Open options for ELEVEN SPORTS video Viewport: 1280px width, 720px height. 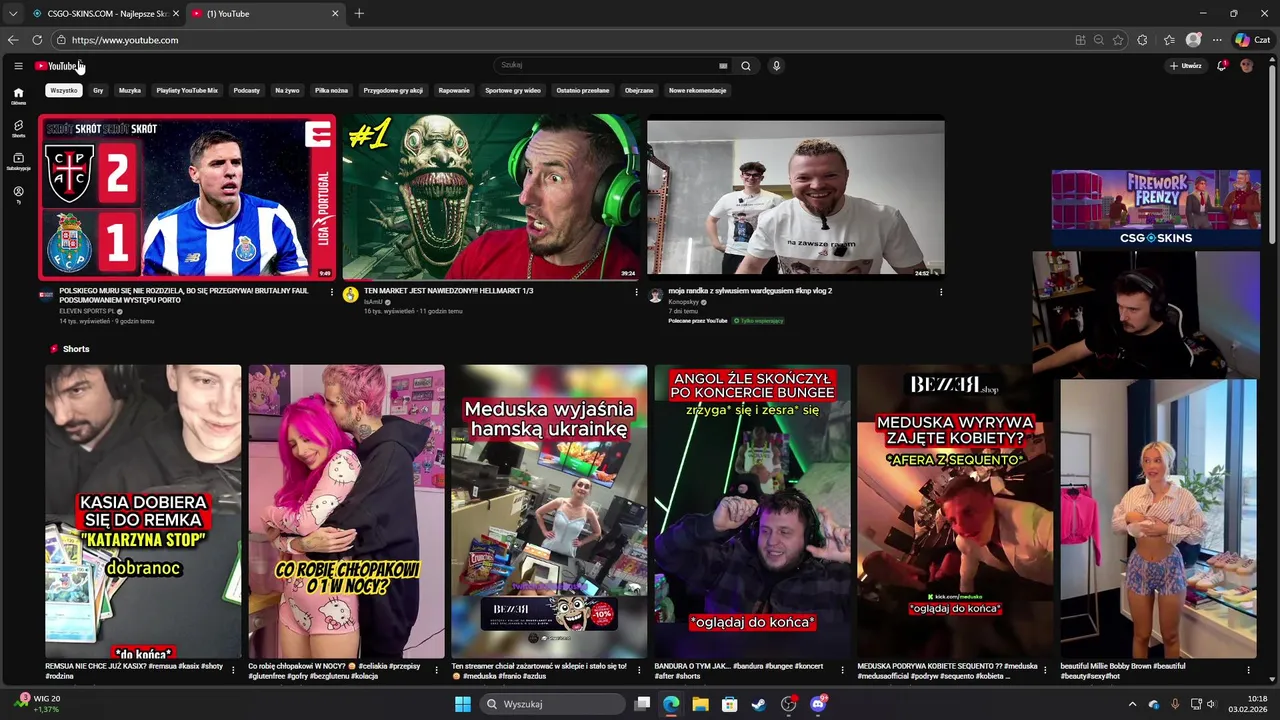[332, 292]
